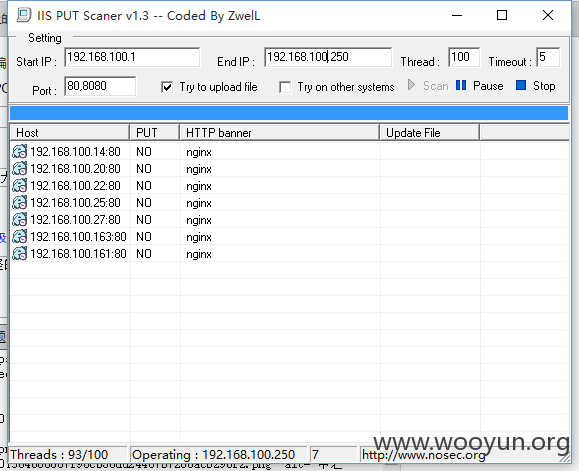
Task: Click the host icon for 192.168.100.14:80
Action: (x=20, y=151)
